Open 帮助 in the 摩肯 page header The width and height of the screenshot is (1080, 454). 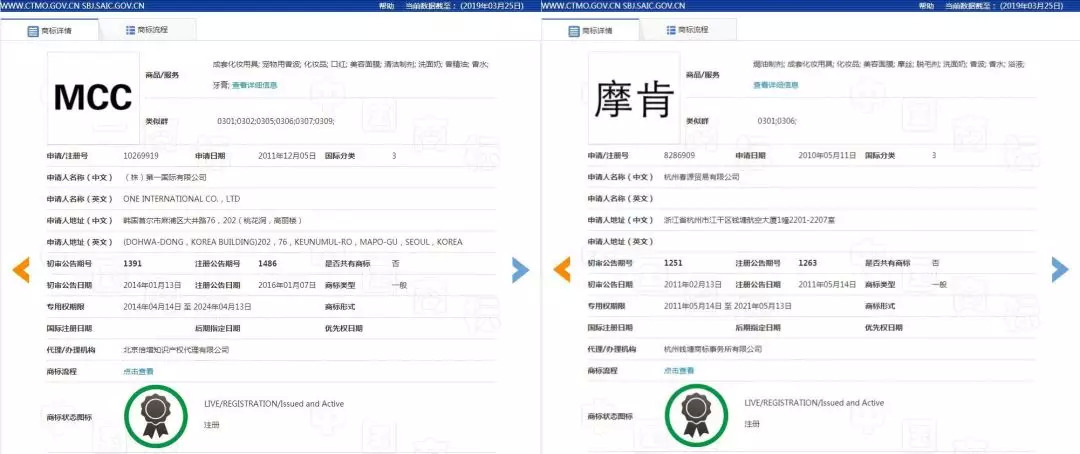pyautogui.click(x=926, y=6)
